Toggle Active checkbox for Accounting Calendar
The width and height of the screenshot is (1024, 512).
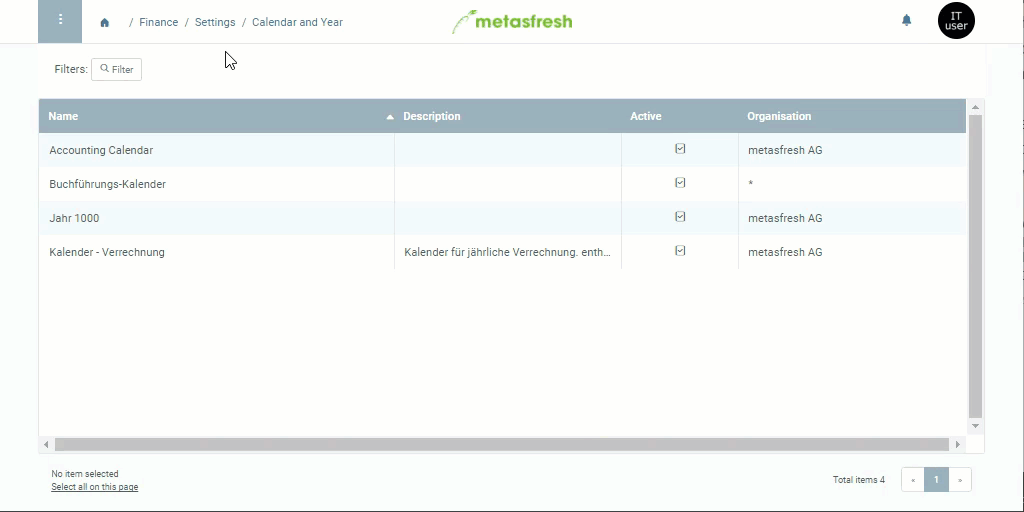[680, 149]
